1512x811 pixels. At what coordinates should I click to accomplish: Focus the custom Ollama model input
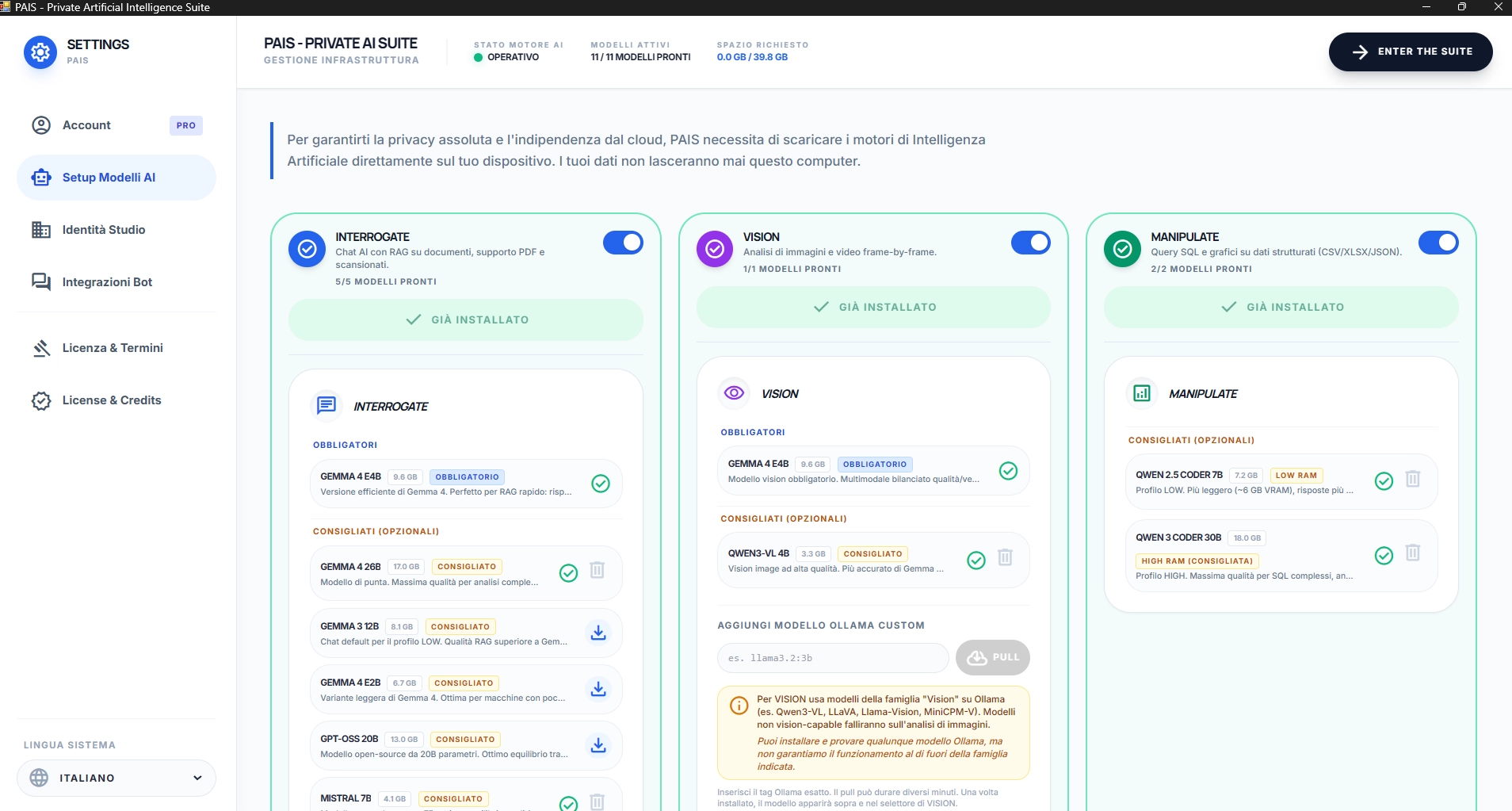tap(833, 658)
